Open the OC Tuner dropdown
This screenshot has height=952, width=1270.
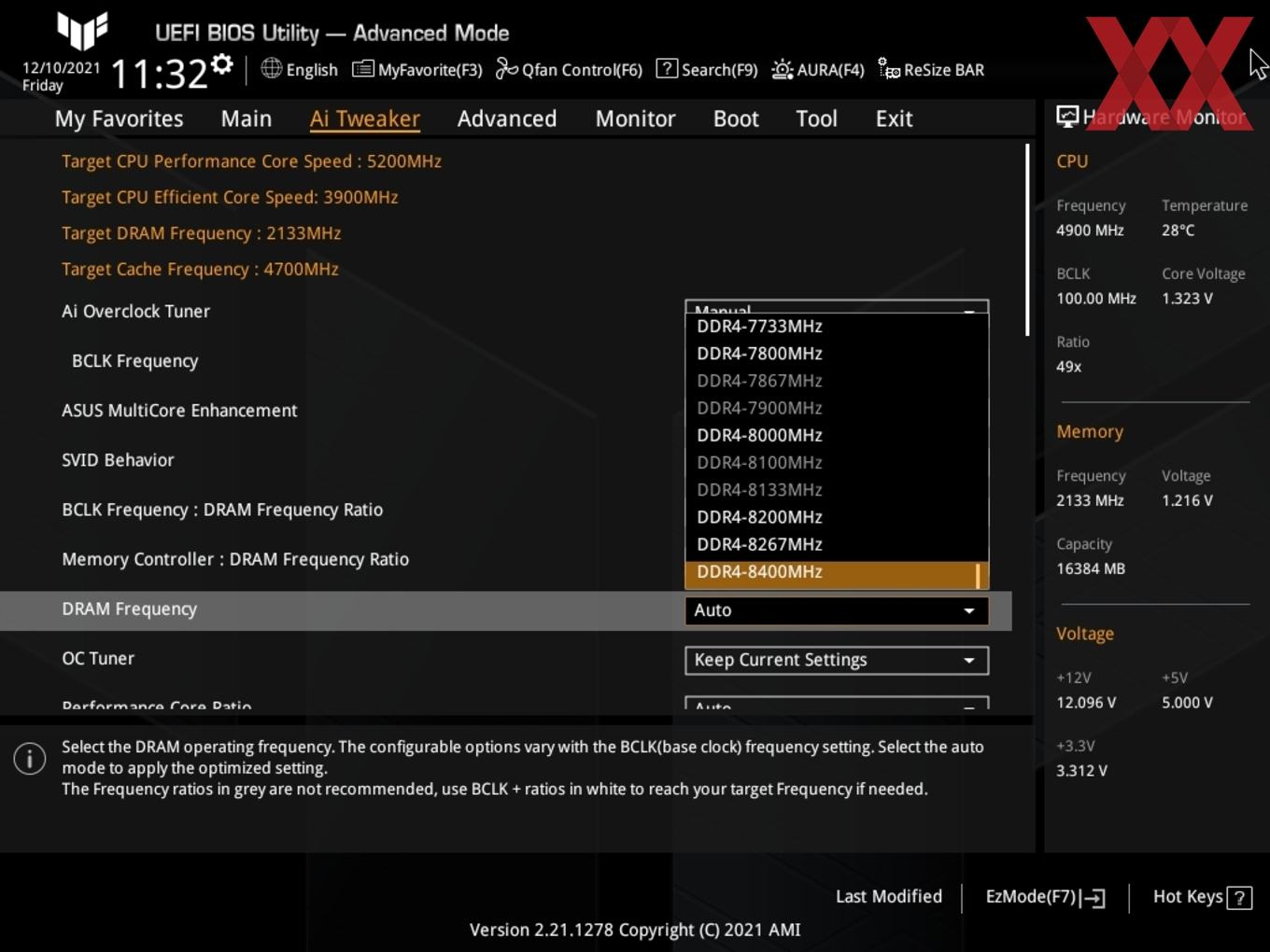click(x=836, y=660)
